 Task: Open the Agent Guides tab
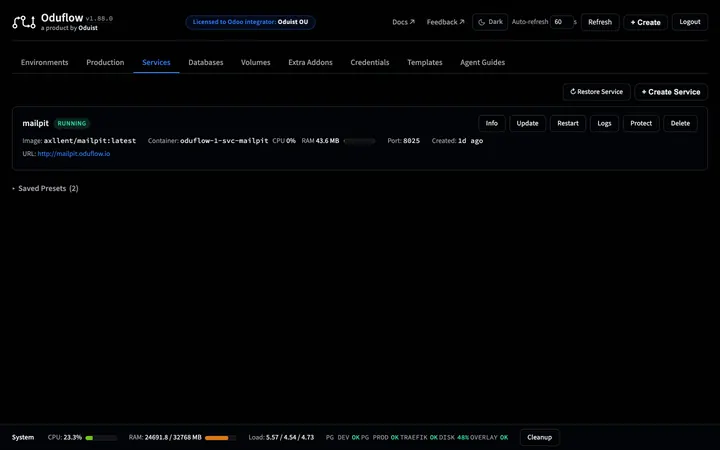[483, 62]
